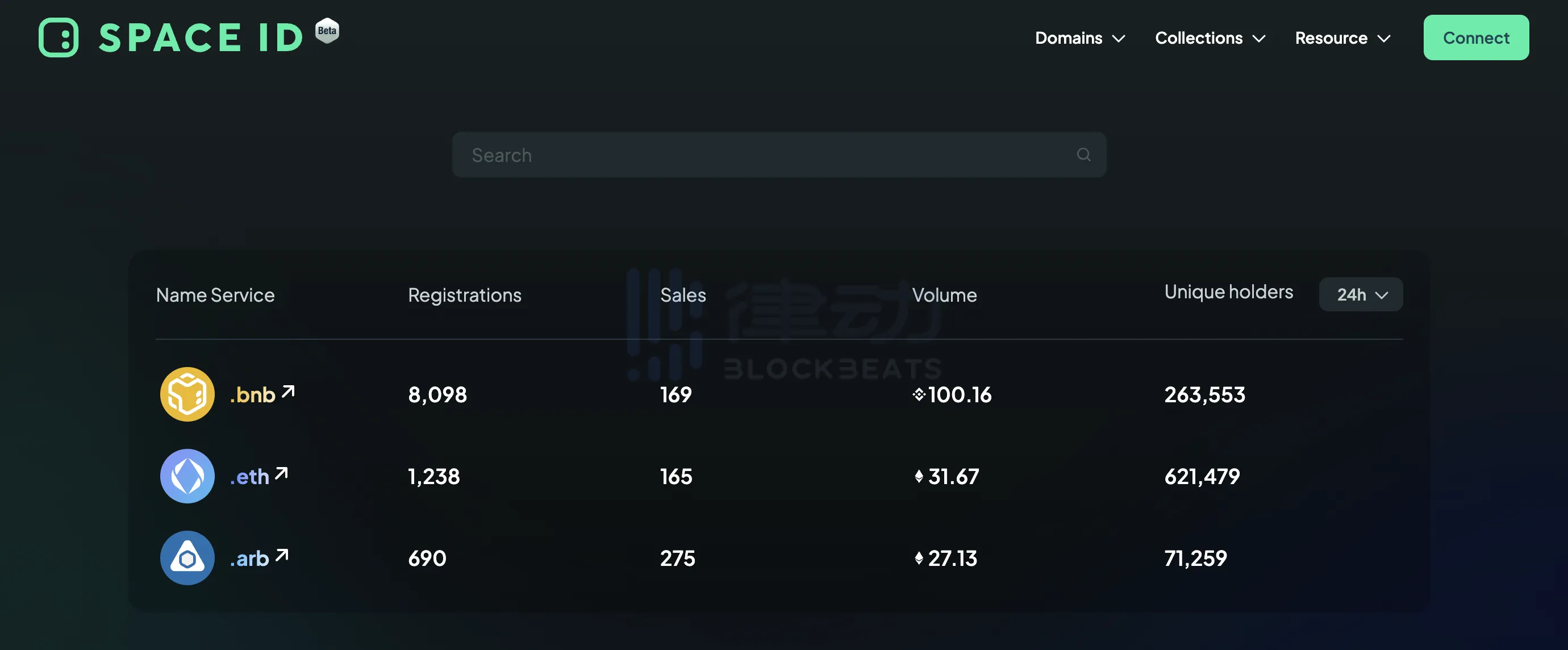This screenshot has width=1568, height=650.
Task: Click ETH symbol before 31.67
Action: point(919,476)
